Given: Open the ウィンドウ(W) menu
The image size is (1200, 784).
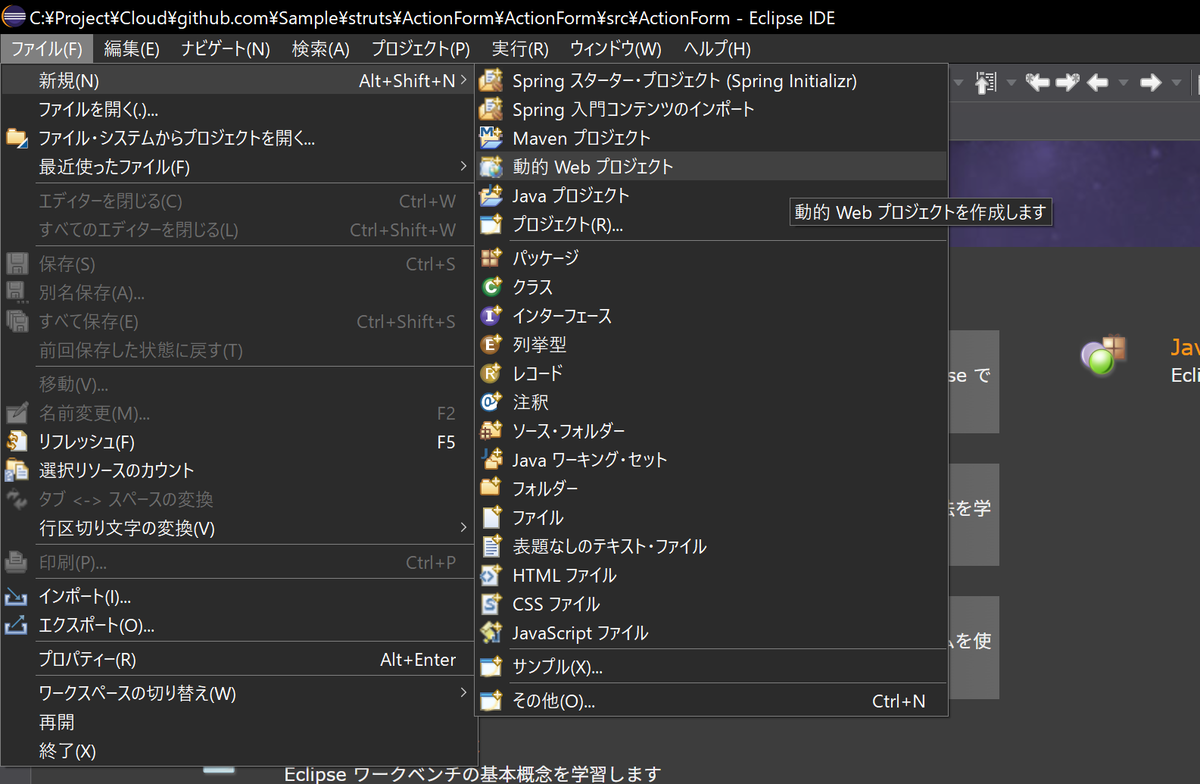Looking at the screenshot, I should click(616, 48).
